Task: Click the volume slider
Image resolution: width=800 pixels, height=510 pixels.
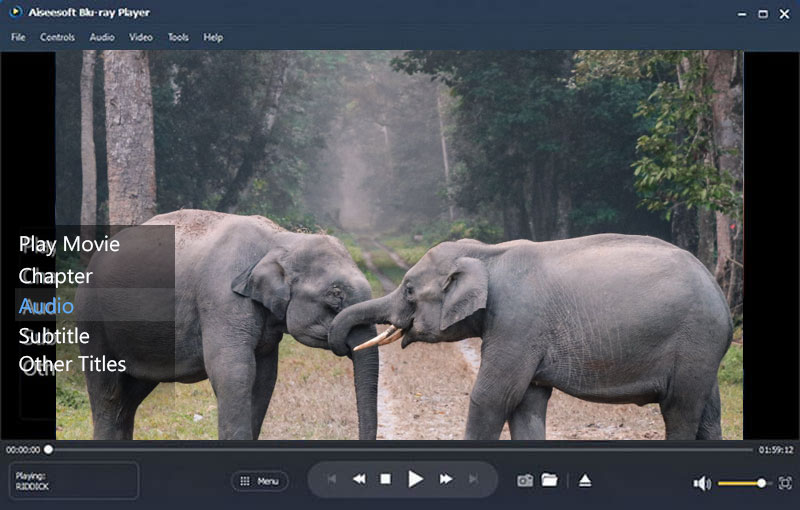Action: 742,483
